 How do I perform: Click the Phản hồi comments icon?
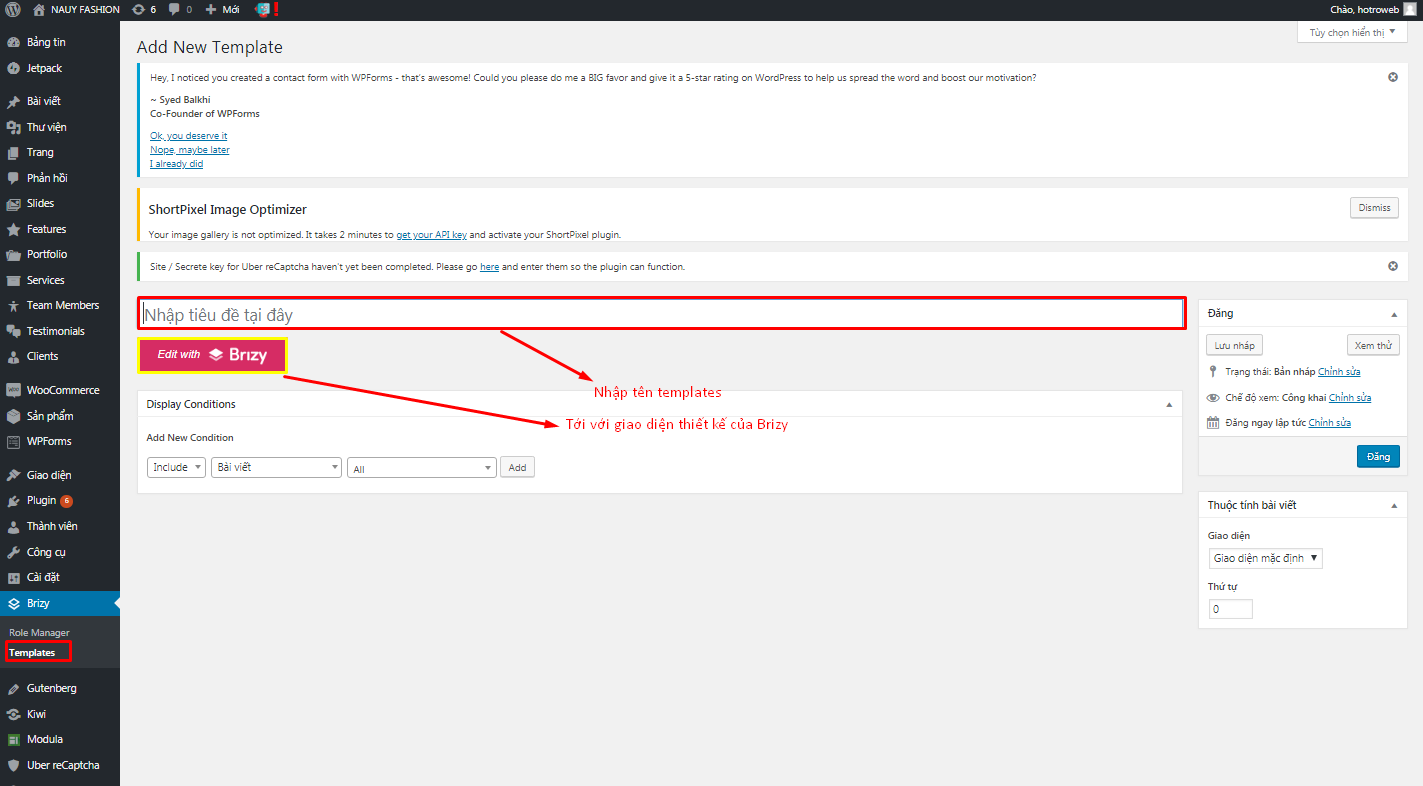point(13,178)
